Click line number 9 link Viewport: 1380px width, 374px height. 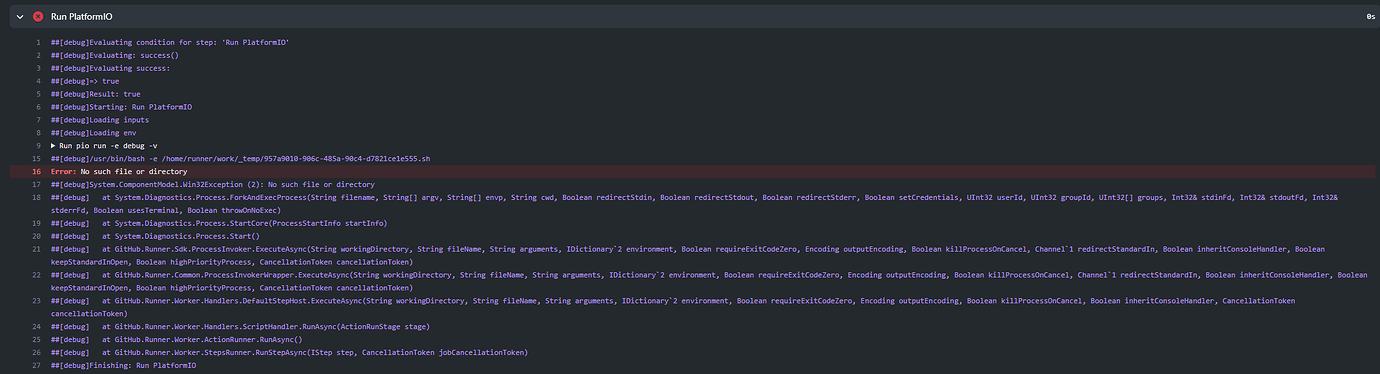click(x=38, y=145)
